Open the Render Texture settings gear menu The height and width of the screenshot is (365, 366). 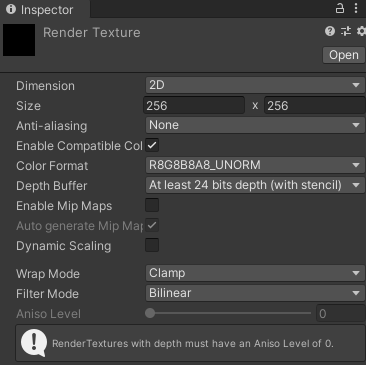click(361, 31)
